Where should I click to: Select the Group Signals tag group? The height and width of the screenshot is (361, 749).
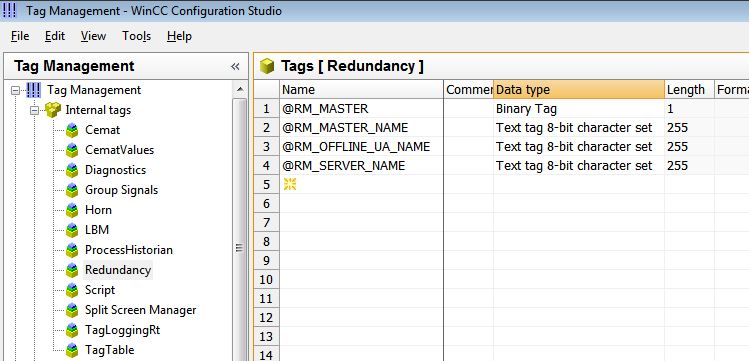[121, 190]
